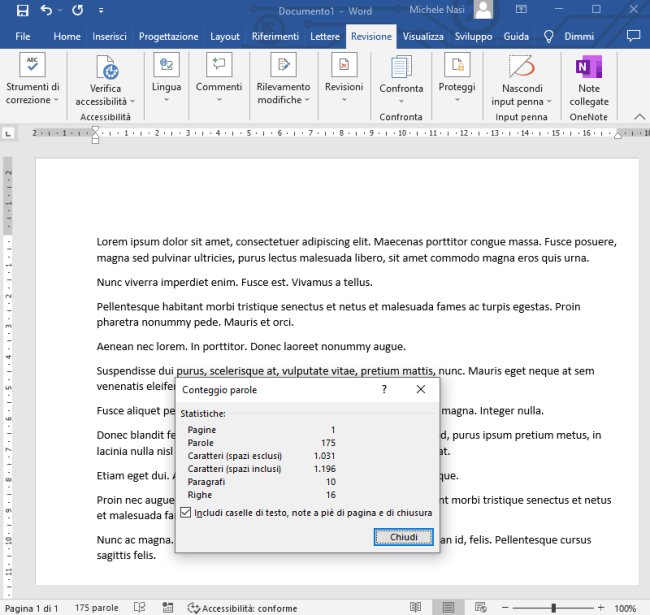
Task: Click the tab selector at ruler corner
Action: pos(8,133)
